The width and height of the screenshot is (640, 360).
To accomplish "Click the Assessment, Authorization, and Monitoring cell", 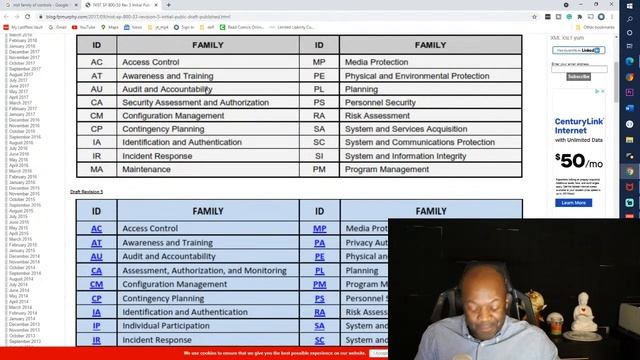I will [208, 271].
